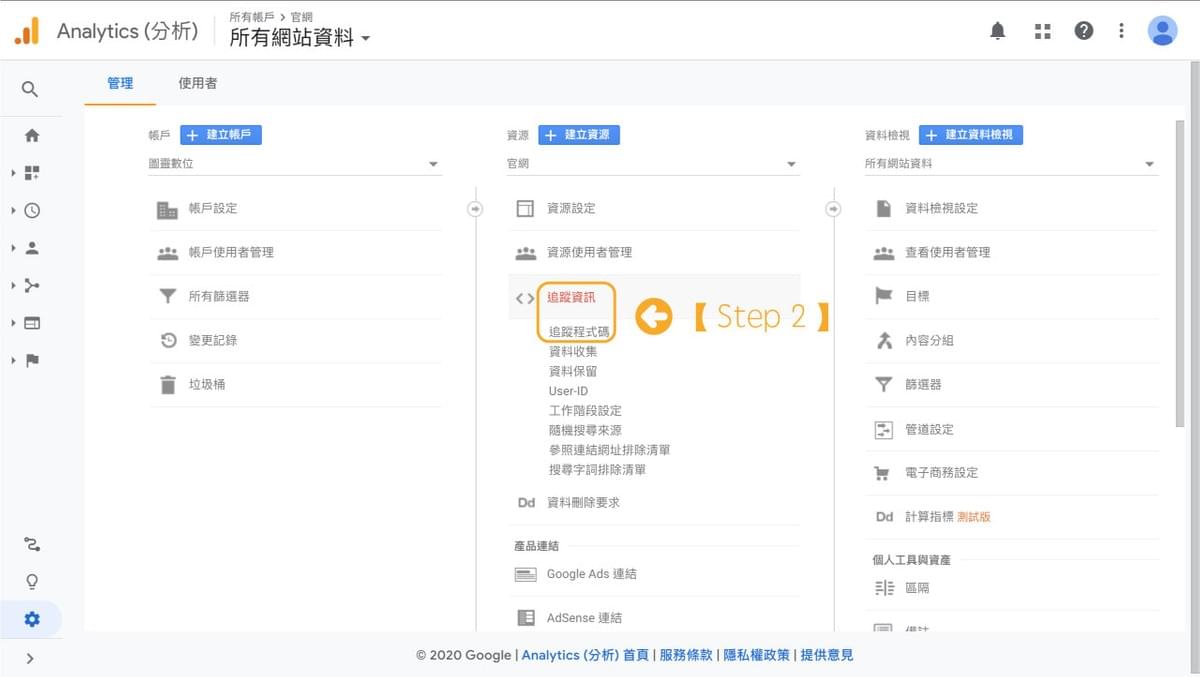Click the search magnifier in sidebar
Image resolution: width=1200 pixels, height=677 pixels.
30,89
